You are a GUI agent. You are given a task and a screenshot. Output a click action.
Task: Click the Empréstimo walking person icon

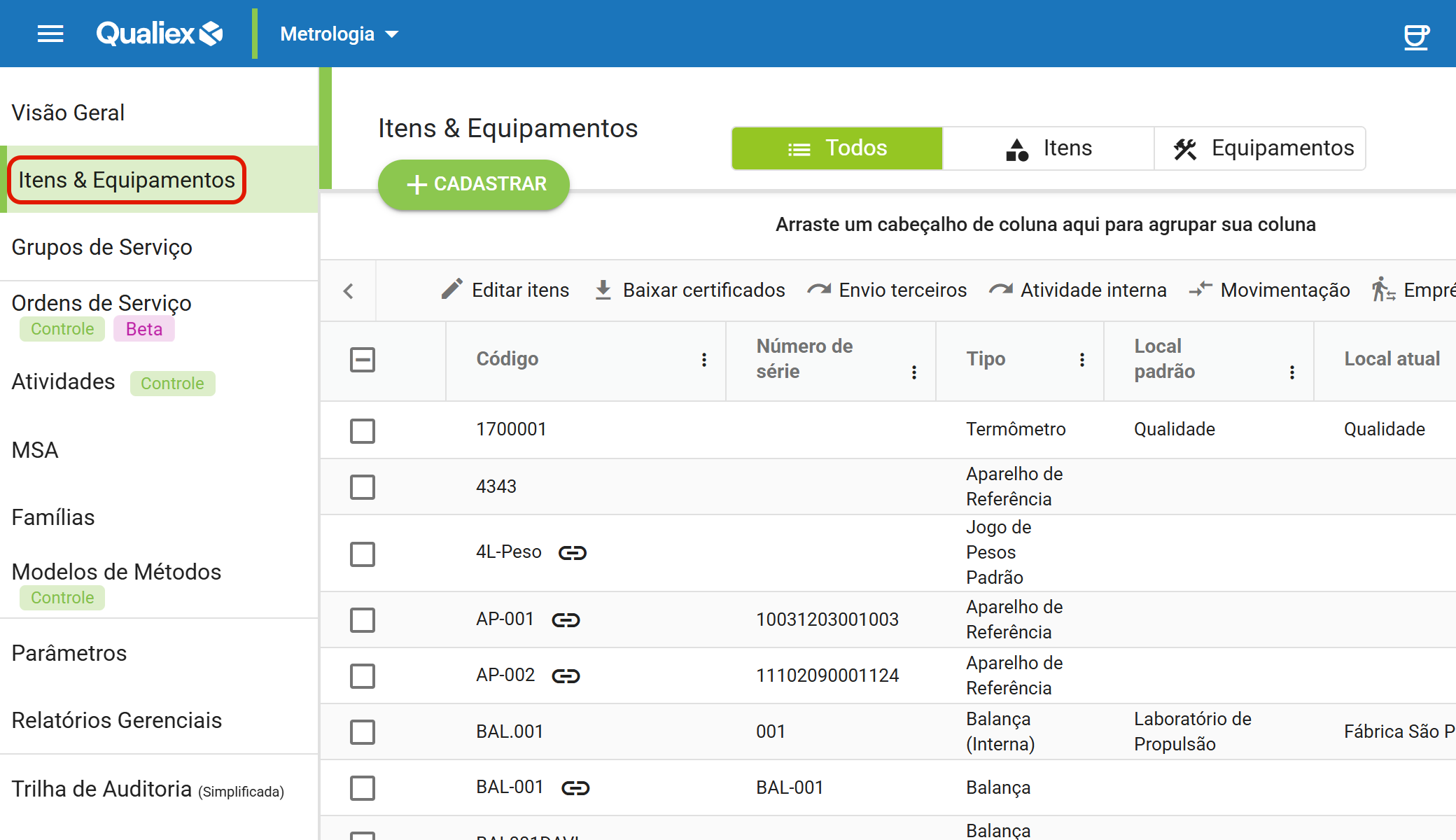[1383, 289]
